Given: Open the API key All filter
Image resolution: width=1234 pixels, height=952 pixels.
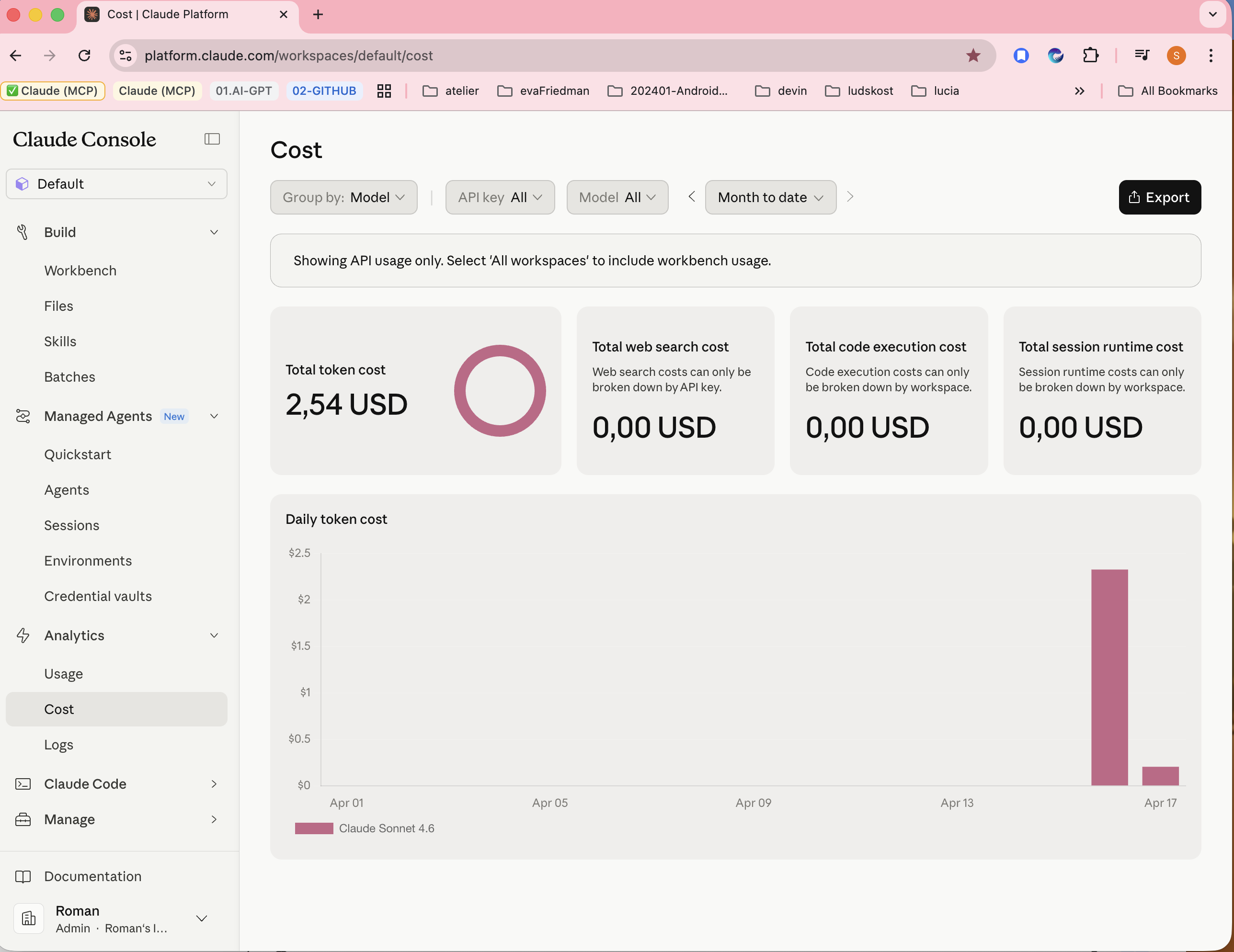Looking at the screenshot, I should coord(500,197).
